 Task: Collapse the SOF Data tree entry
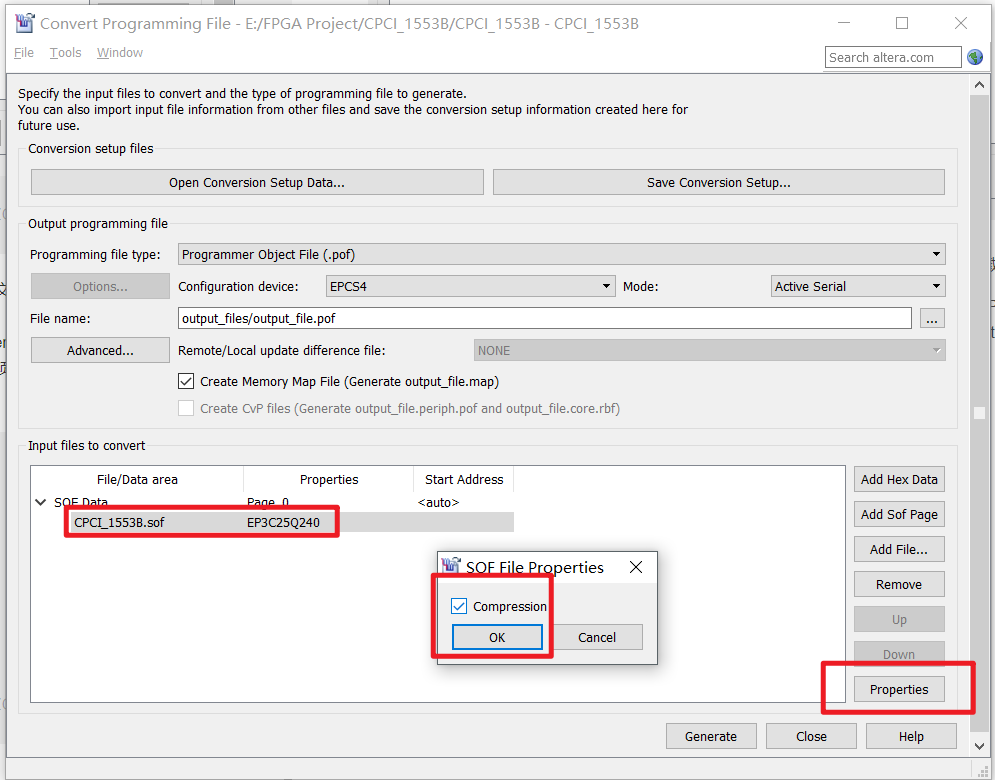point(40,502)
